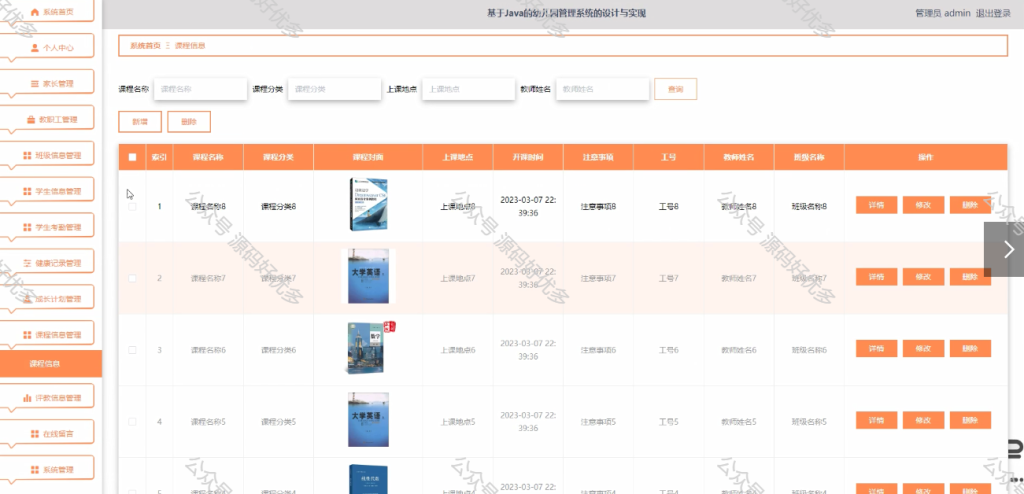Screen dimensions: 1024x494
Task: Click the 退出登录 link
Action: click(993, 13)
